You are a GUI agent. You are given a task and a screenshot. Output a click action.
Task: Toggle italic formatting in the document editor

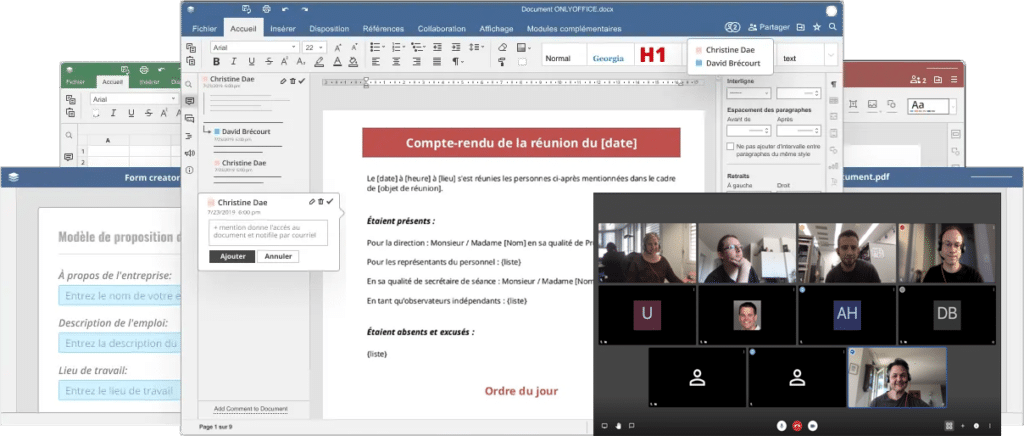point(234,62)
